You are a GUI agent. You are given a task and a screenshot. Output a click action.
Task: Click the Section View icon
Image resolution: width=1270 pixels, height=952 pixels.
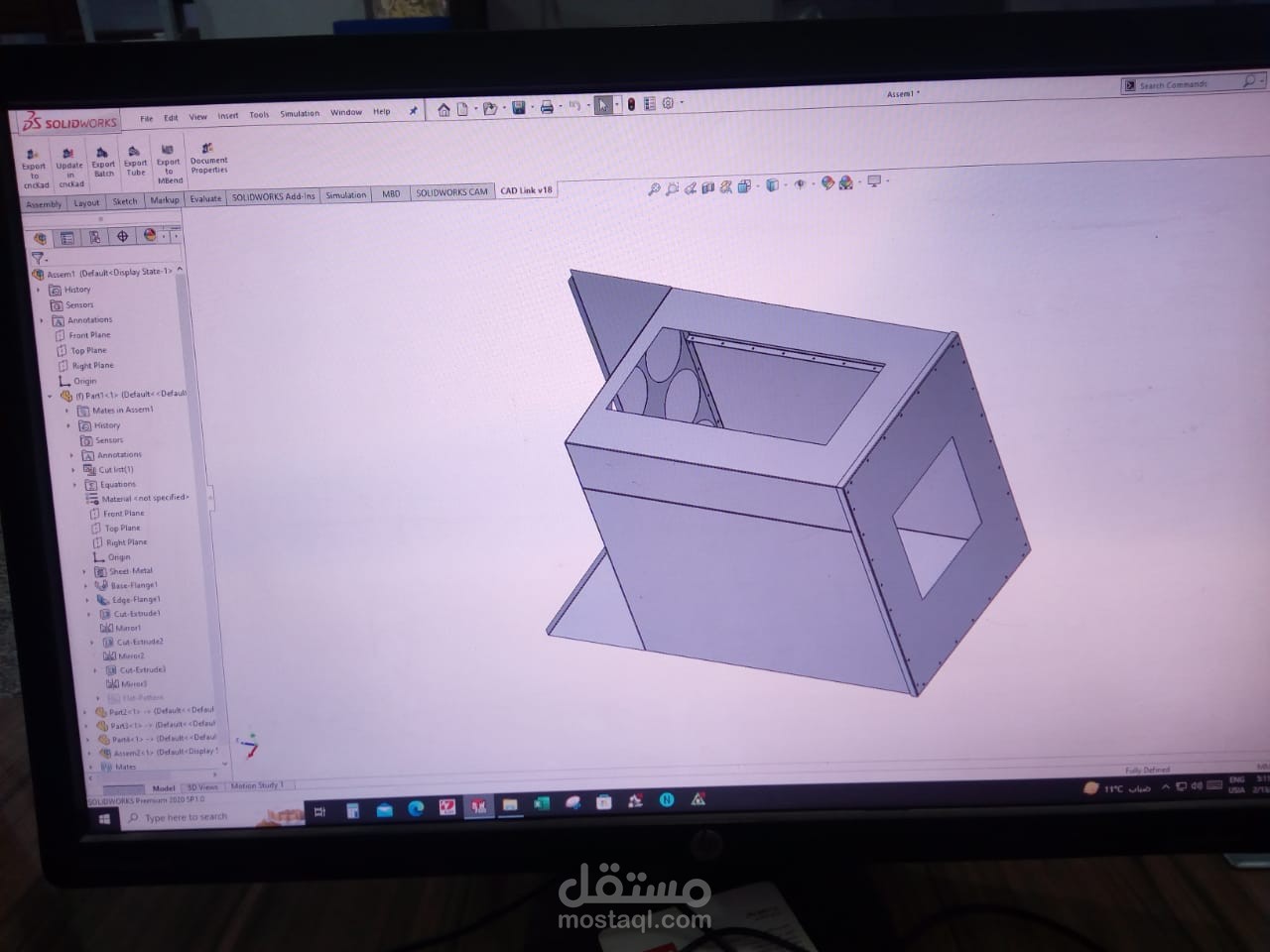707,186
